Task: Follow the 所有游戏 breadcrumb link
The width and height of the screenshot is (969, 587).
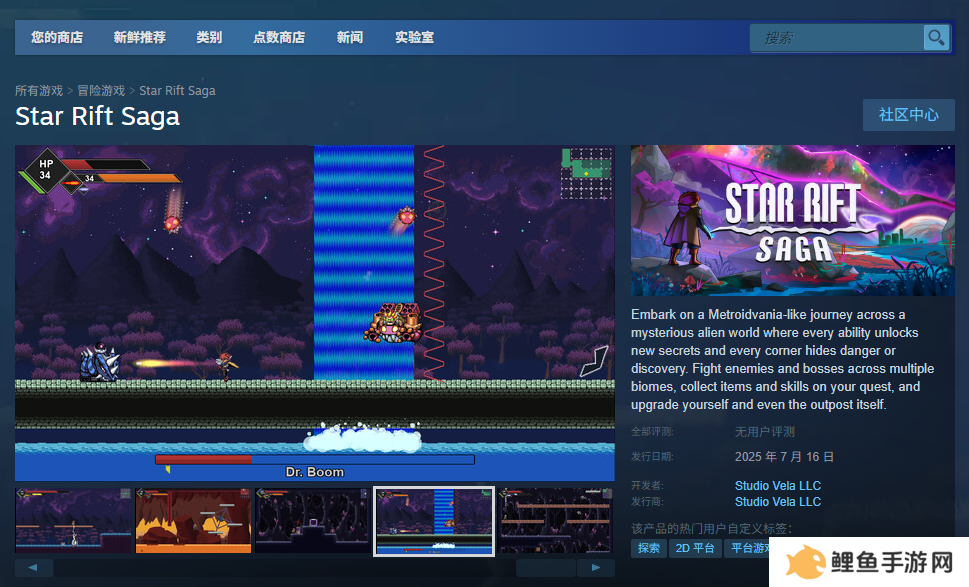Action: tap(39, 91)
